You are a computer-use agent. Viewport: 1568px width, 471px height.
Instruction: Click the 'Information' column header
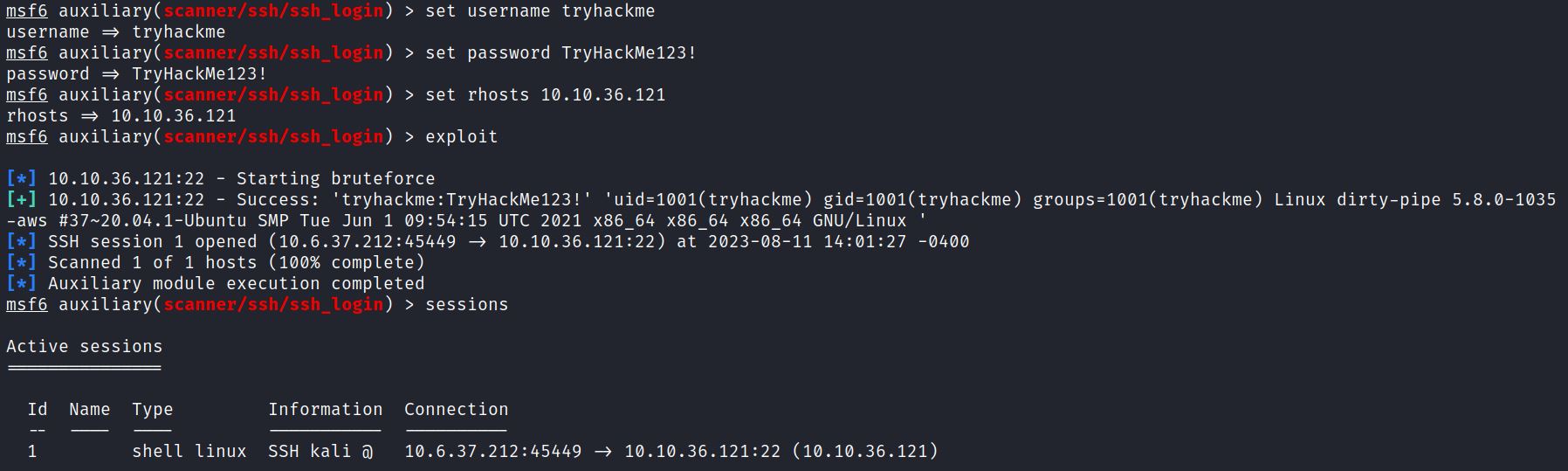pyautogui.click(x=325, y=410)
